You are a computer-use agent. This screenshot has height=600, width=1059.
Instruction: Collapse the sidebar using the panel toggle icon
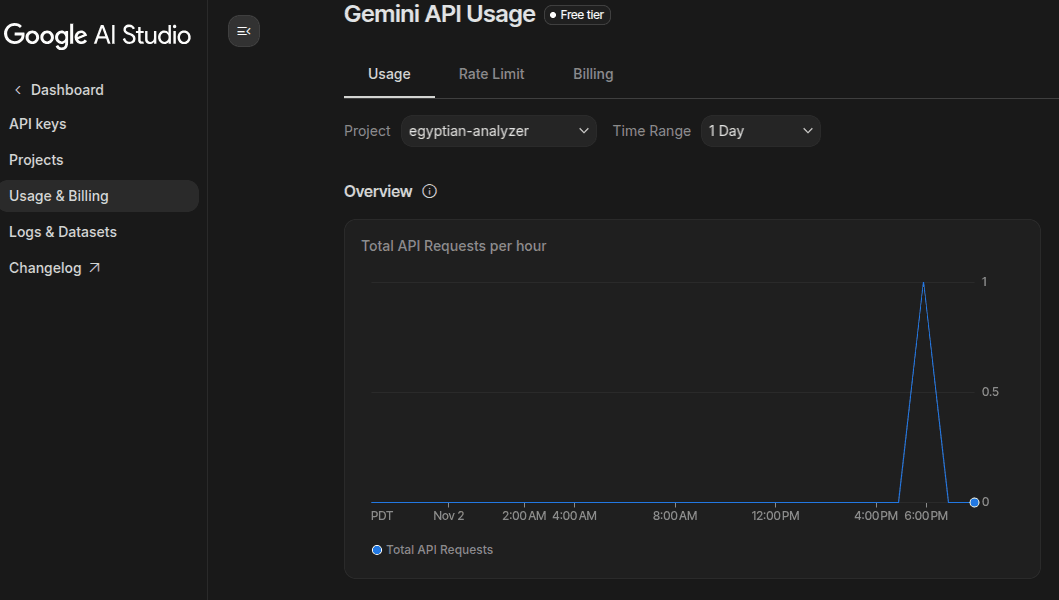coord(243,31)
